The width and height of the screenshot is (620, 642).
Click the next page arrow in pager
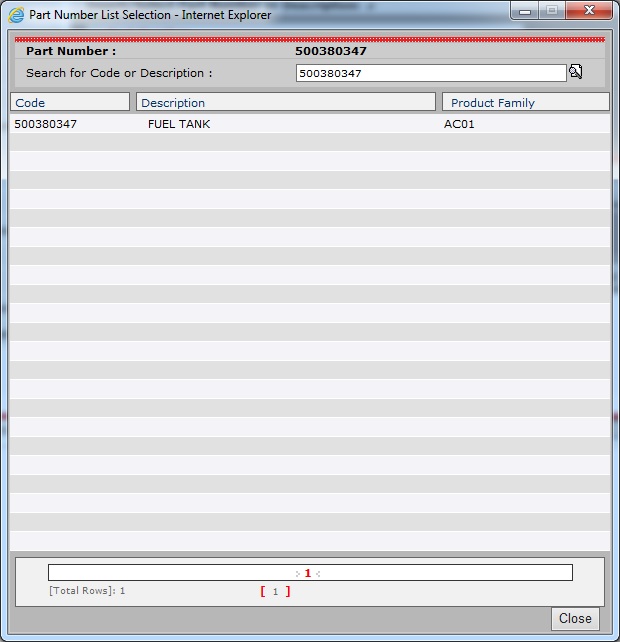[318, 574]
